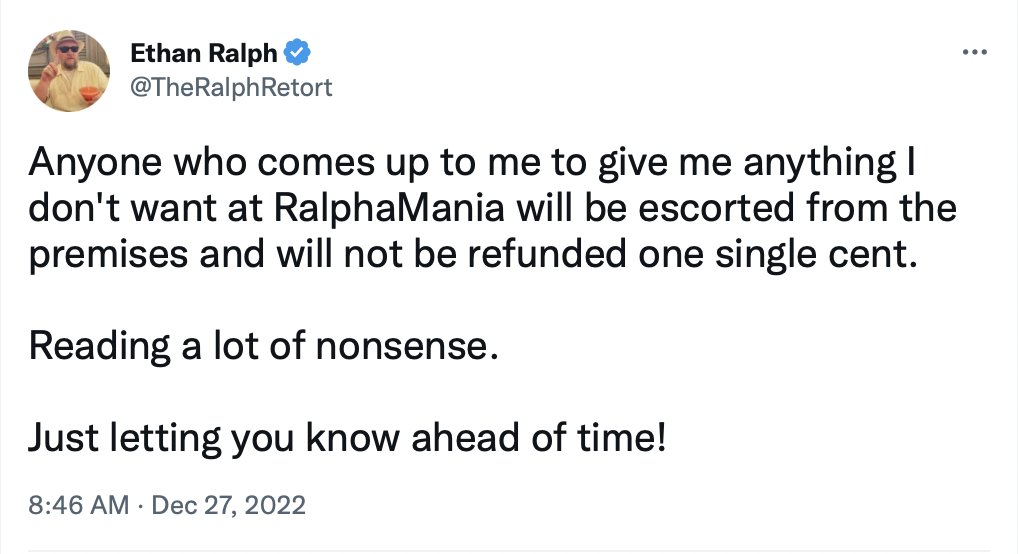
Task: Open Ethan Ralph's profile avatar photo
Action: point(69,71)
